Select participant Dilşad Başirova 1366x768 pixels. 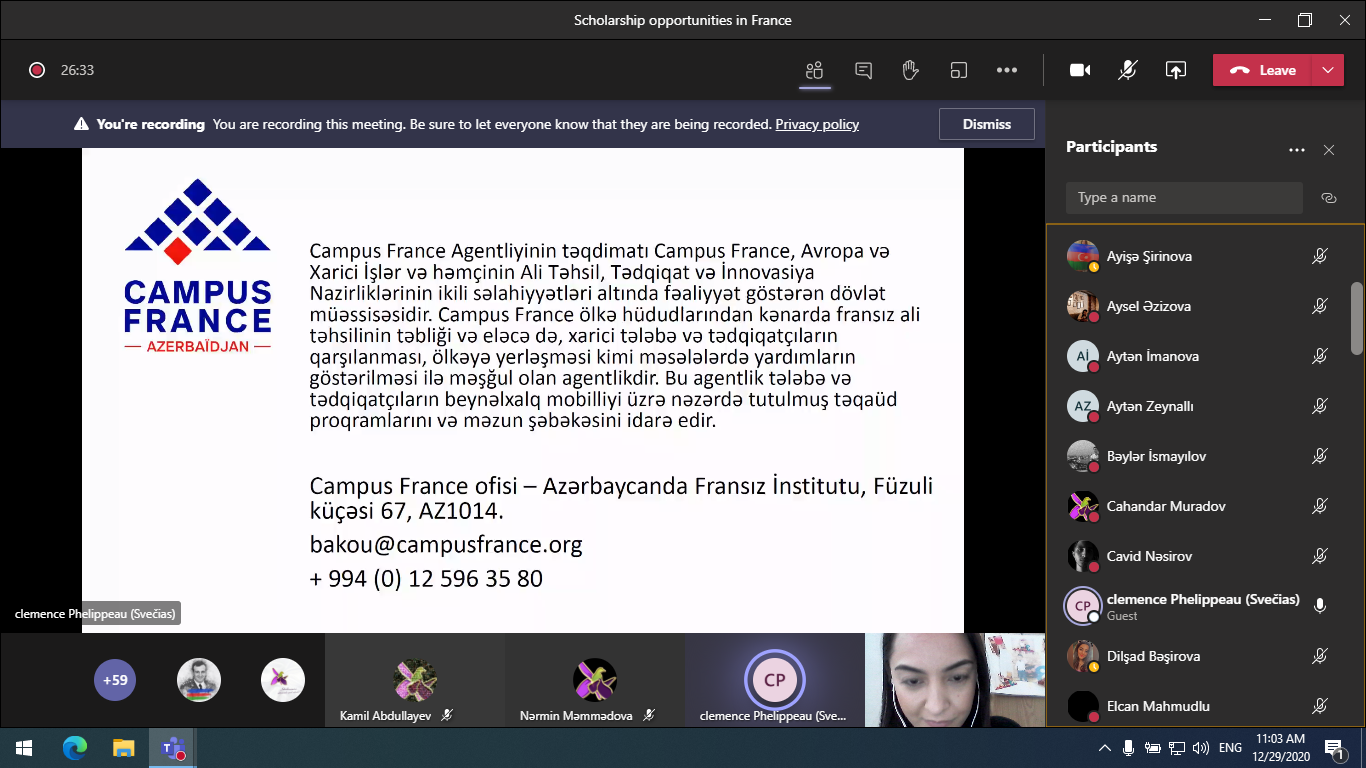coord(1196,656)
